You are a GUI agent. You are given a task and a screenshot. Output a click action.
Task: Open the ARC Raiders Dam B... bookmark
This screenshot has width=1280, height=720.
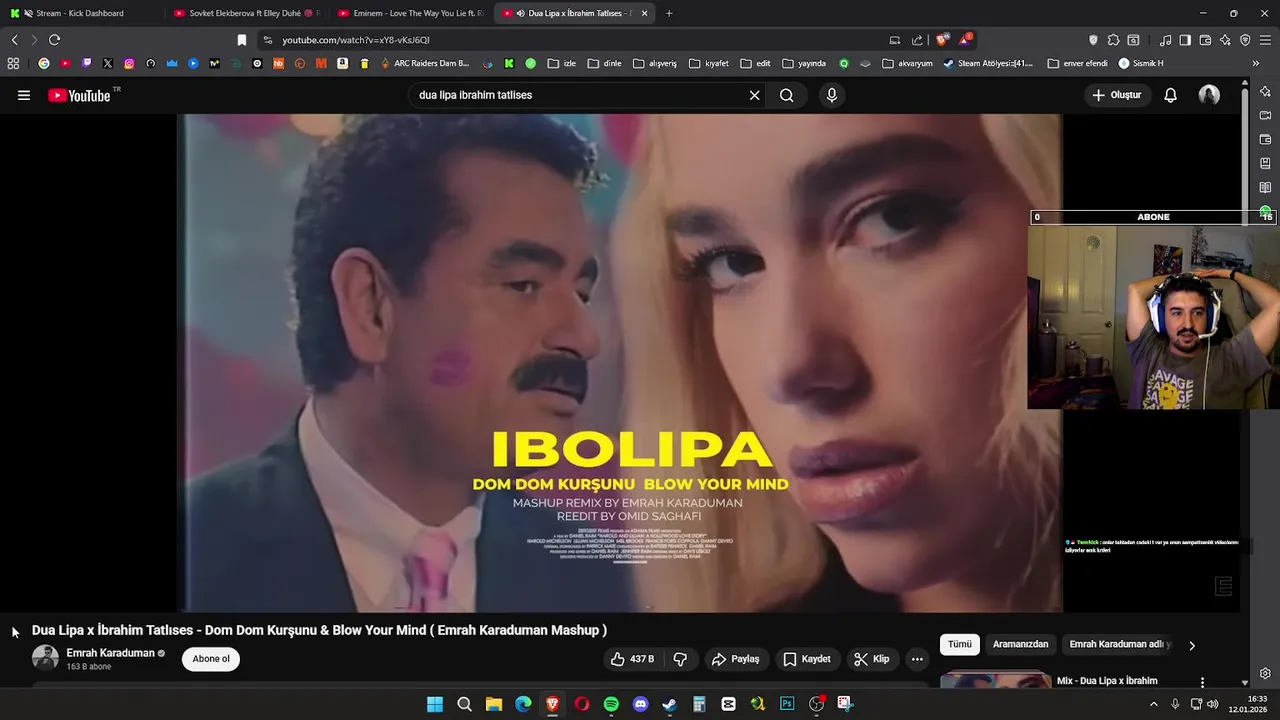pos(424,63)
